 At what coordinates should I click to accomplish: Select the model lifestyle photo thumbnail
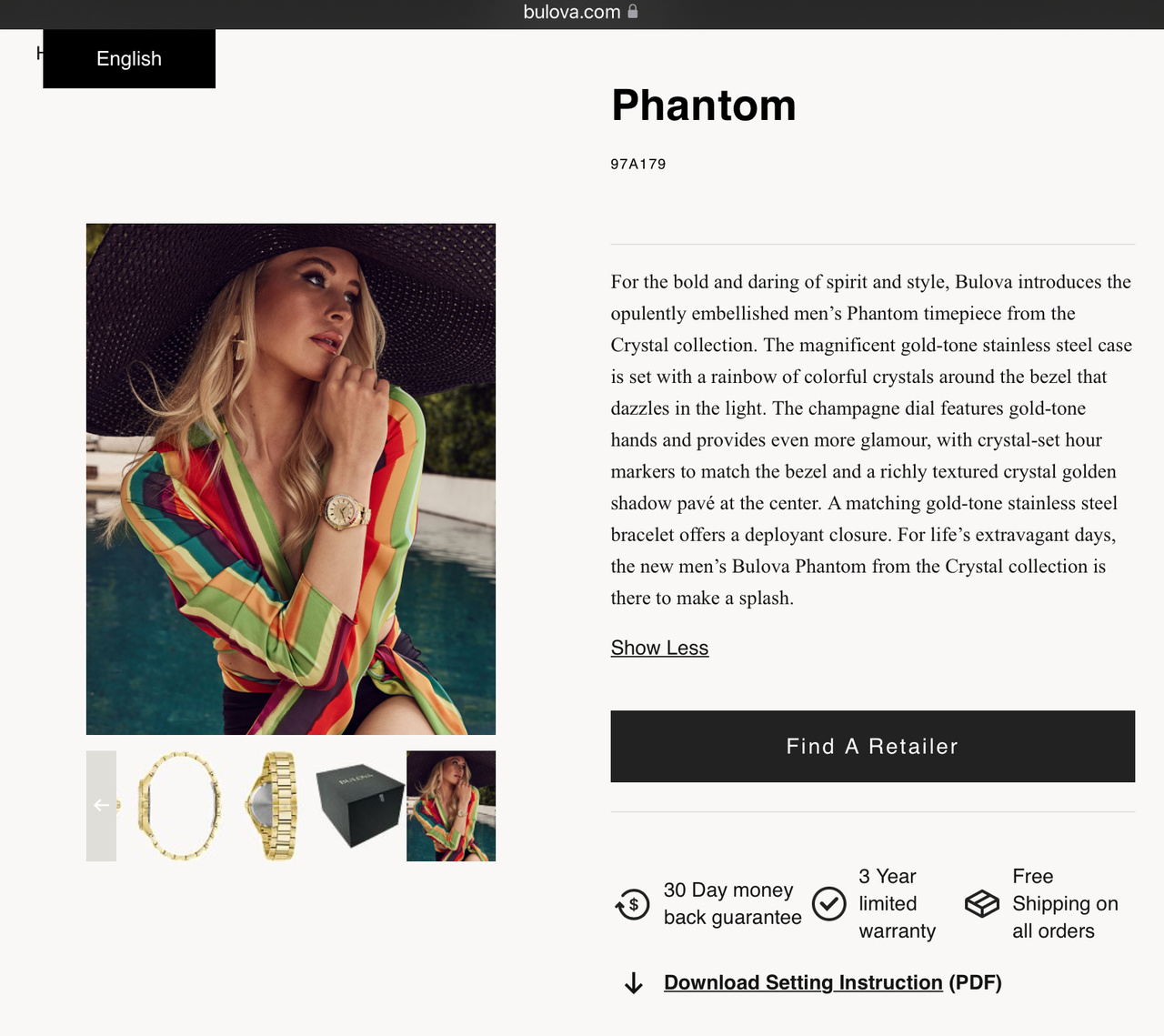coord(451,806)
